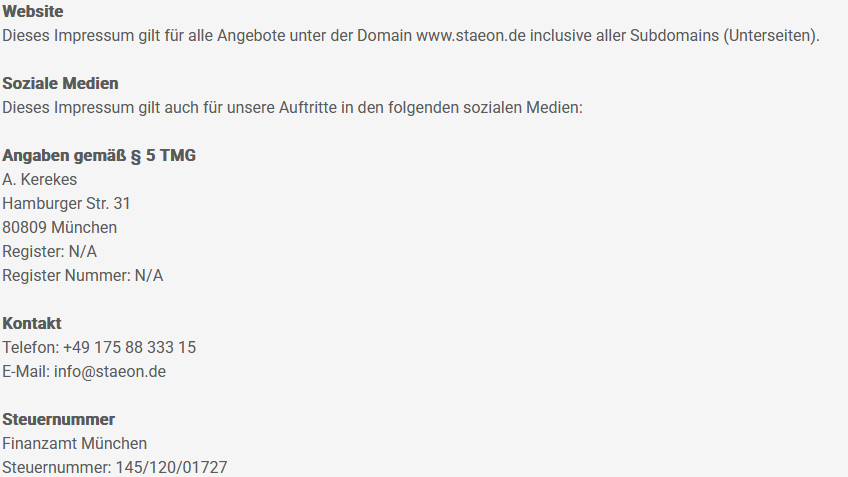Click the Soziale Medien heading
This screenshot has height=477, width=848.
coord(60,83)
